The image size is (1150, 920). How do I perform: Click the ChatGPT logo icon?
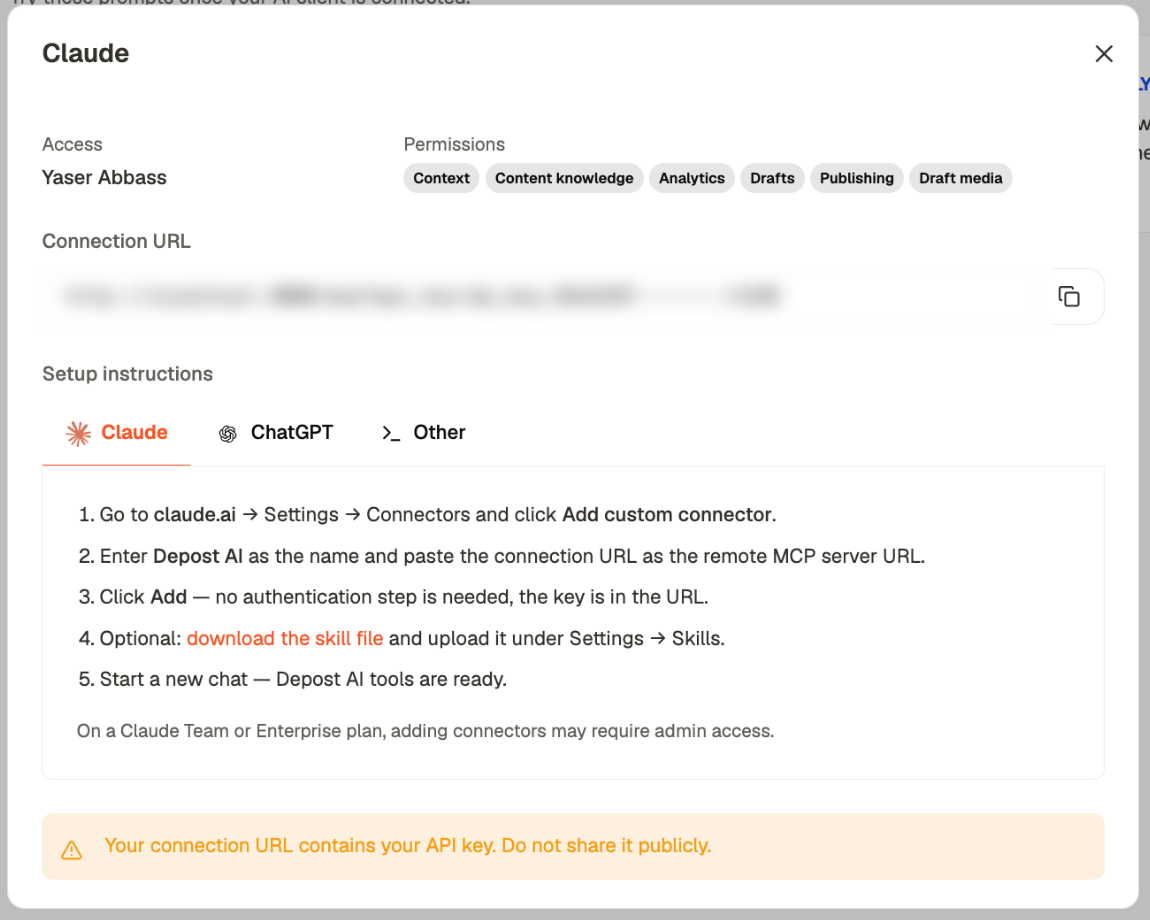click(x=228, y=434)
